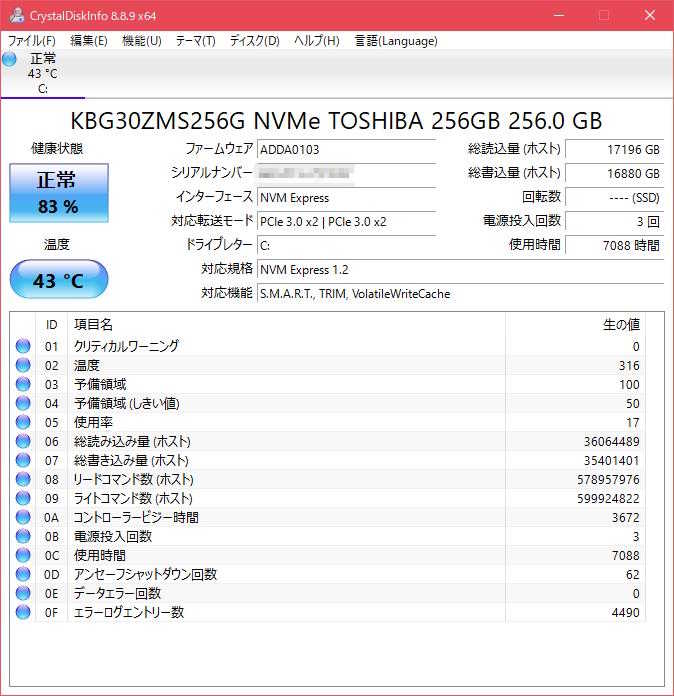Select the アンセーフシャットダウン回数 attribute name
This screenshot has height=696, width=674.
(x=145, y=574)
